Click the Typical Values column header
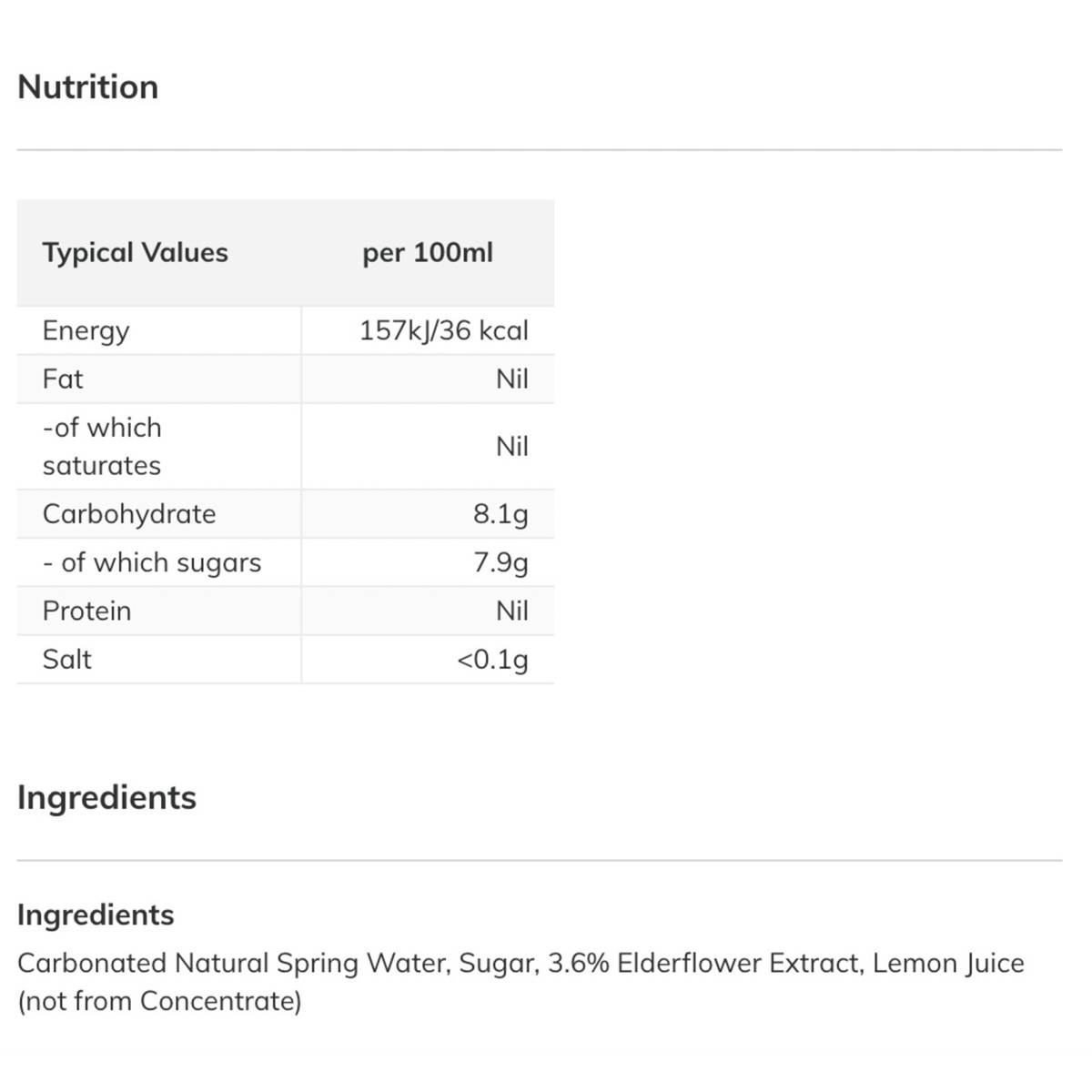Screen dimensions: 1092x1092 tap(135, 253)
